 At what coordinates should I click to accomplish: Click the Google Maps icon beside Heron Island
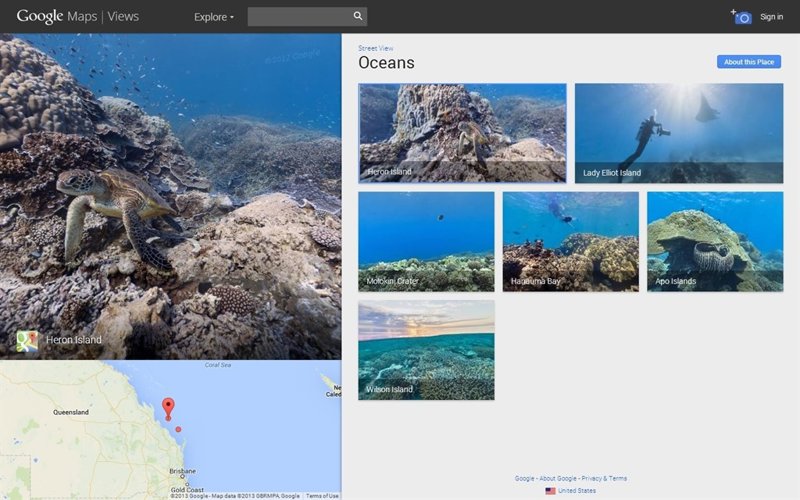click(27, 341)
